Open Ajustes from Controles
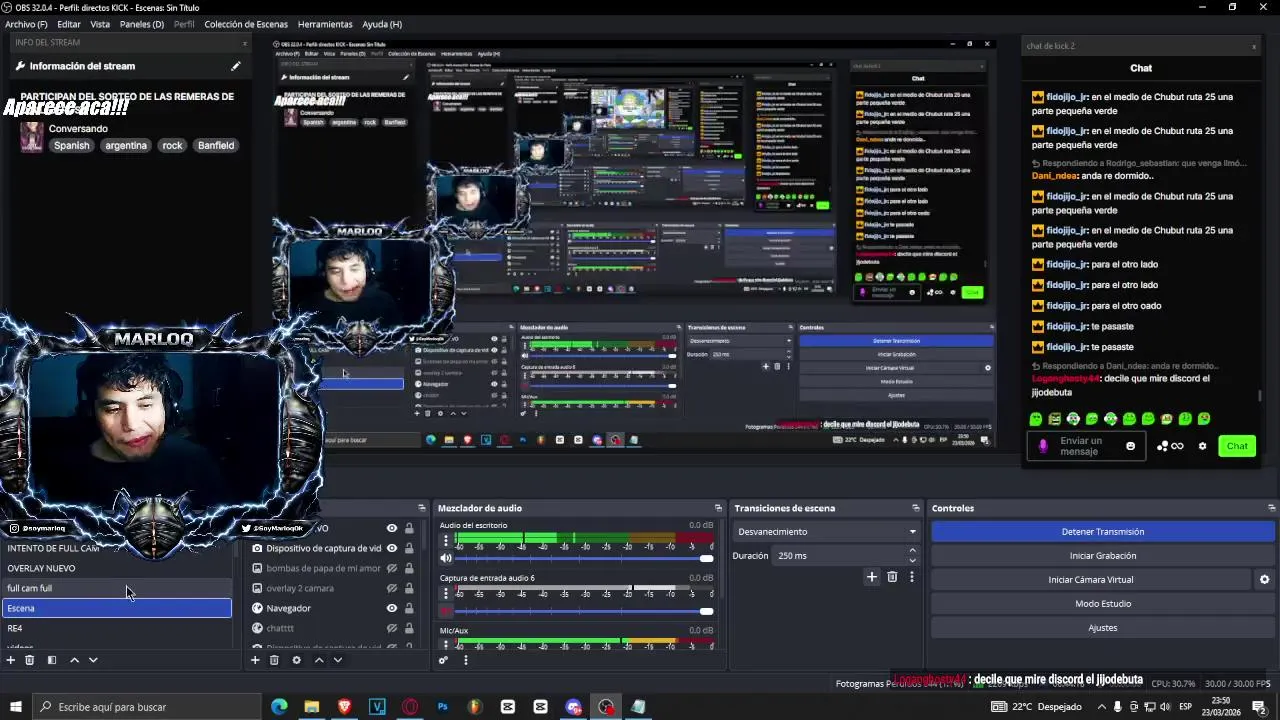 pyautogui.click(x=1103, y=628)
